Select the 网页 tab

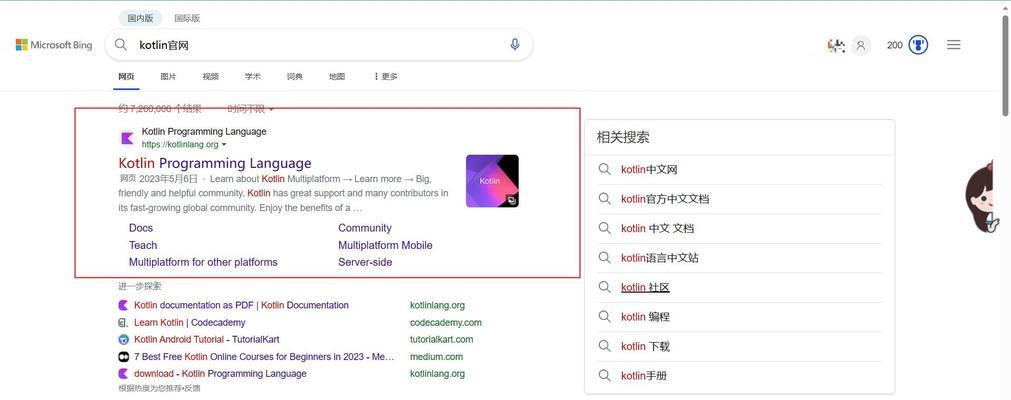point(126,76)
